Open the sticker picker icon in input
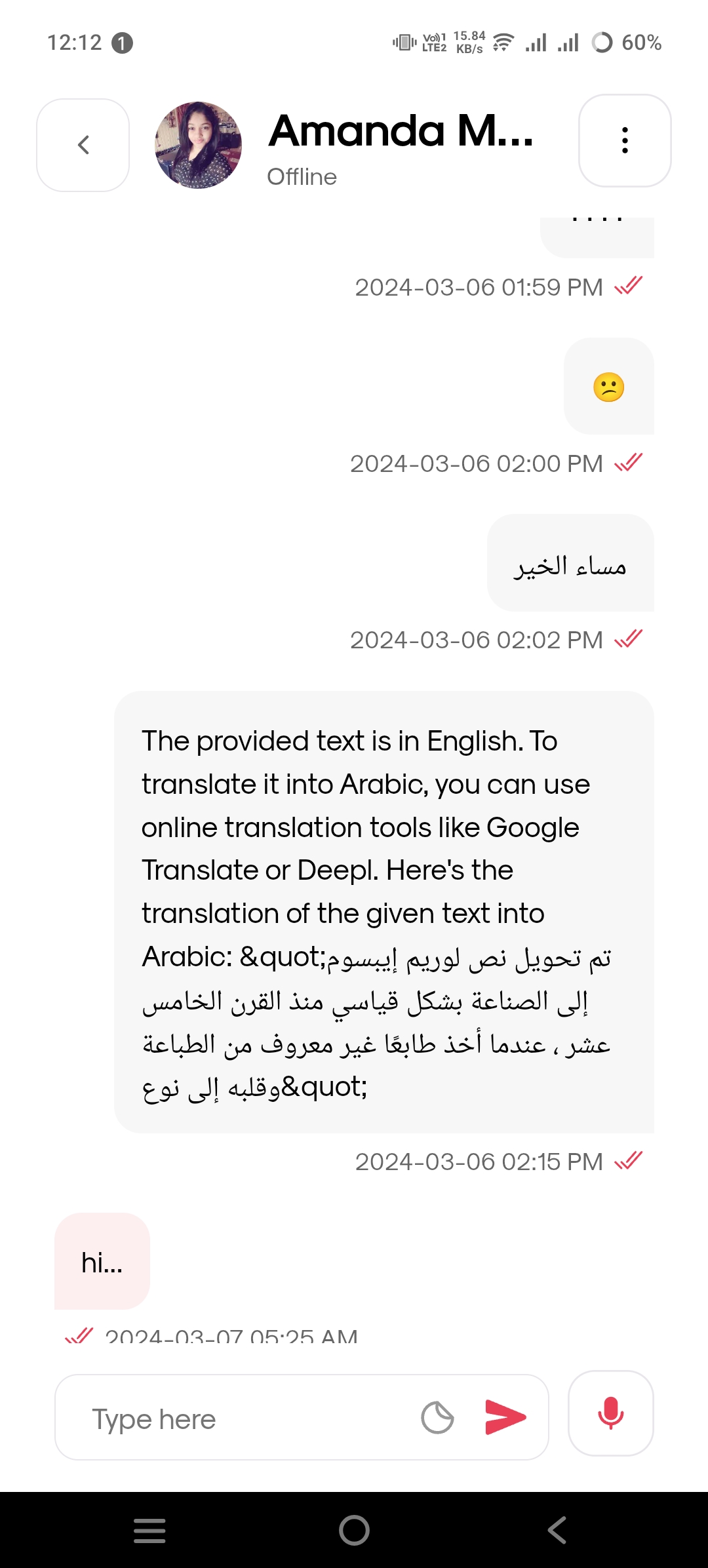Screen dimensions: 708x1568 click(x=437, y=1417)
